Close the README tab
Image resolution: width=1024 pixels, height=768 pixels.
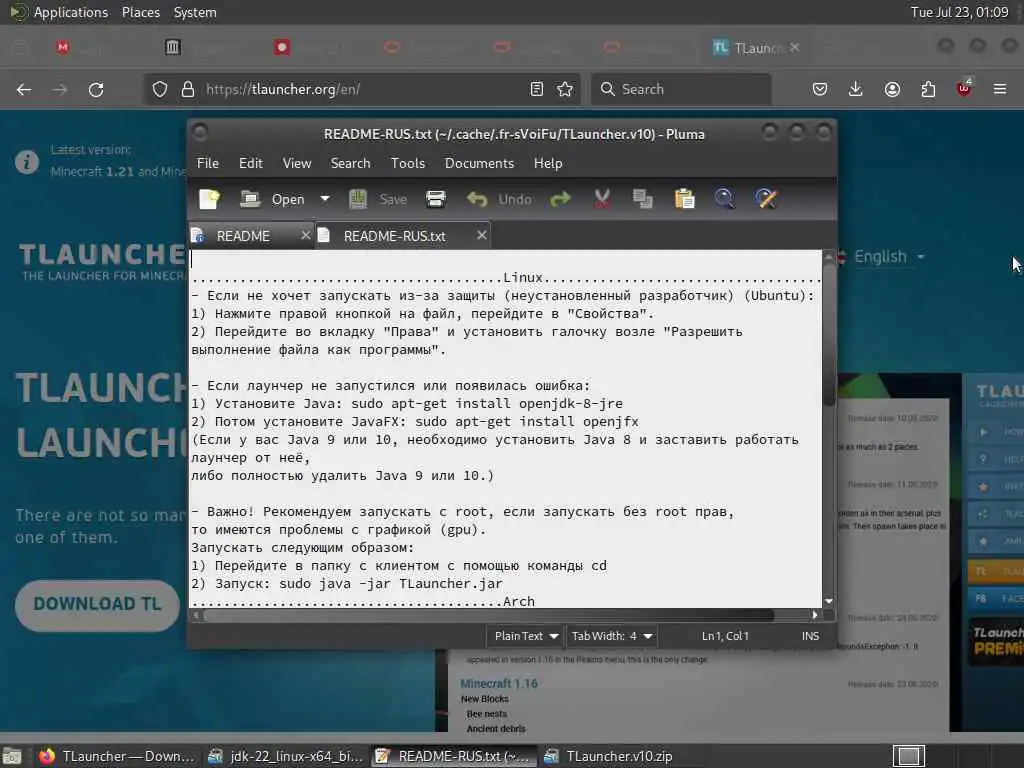(305, 235)
